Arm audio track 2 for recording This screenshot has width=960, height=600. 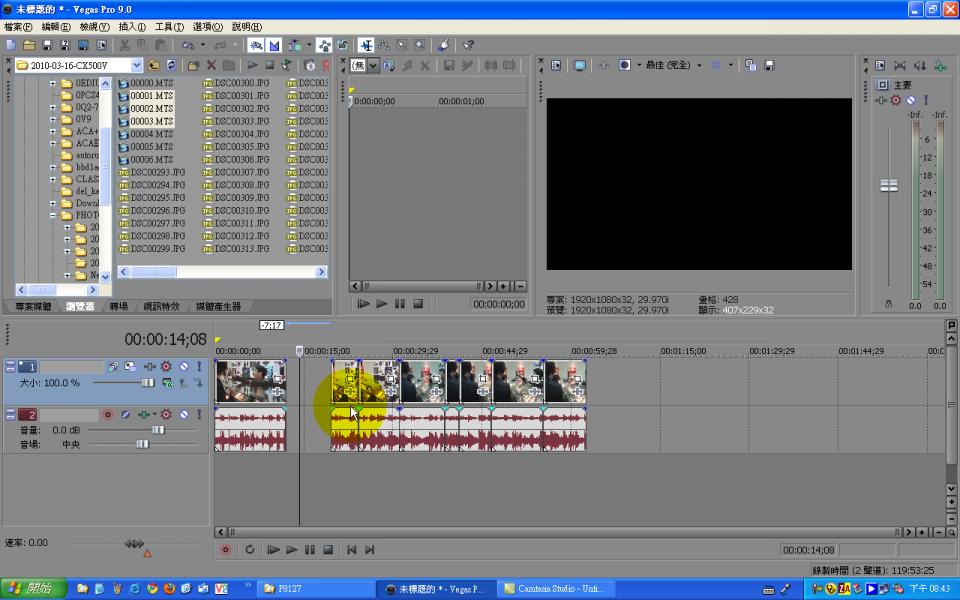[108, 414]
